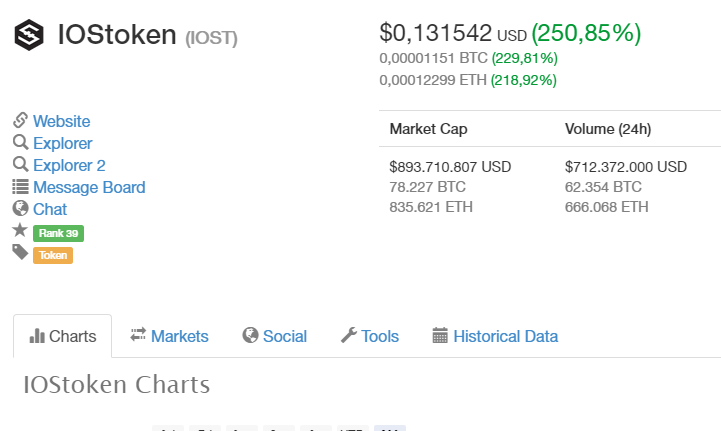Click the list icon beside Message Board
The height and width of the screenshot is (431, 721).
point(20,187)
